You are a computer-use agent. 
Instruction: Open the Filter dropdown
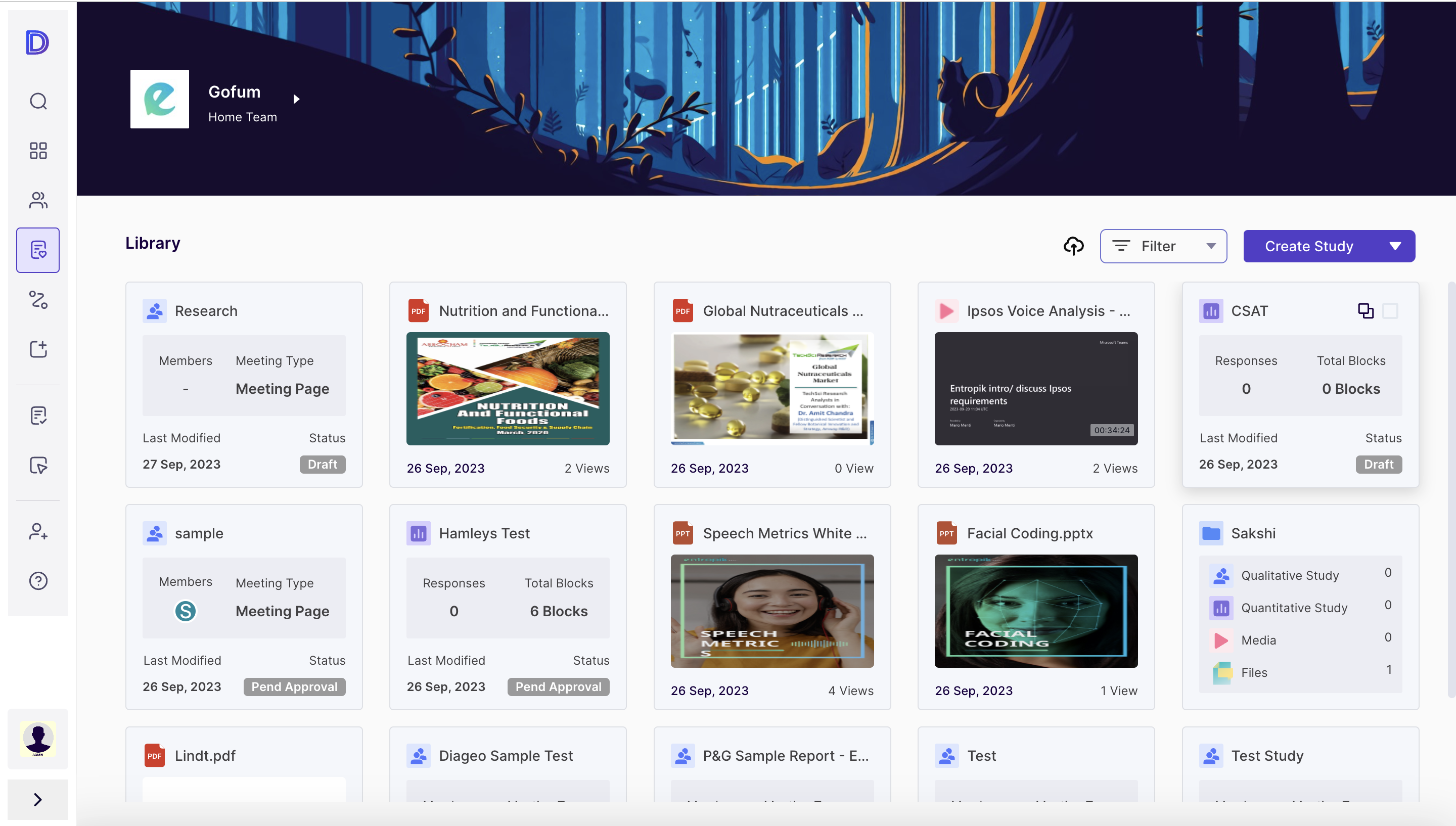pyautogui.click(x=1163, y=246)
